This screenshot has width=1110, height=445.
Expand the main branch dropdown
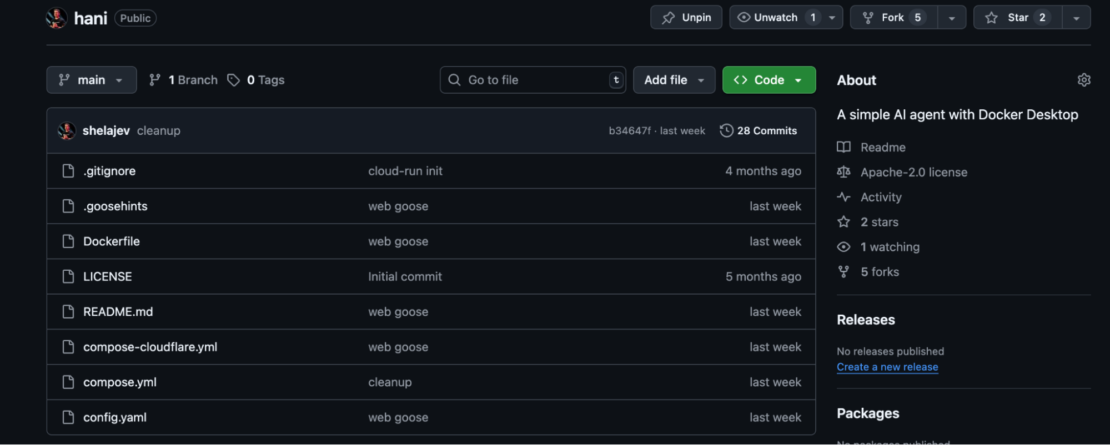coord(91,80)
